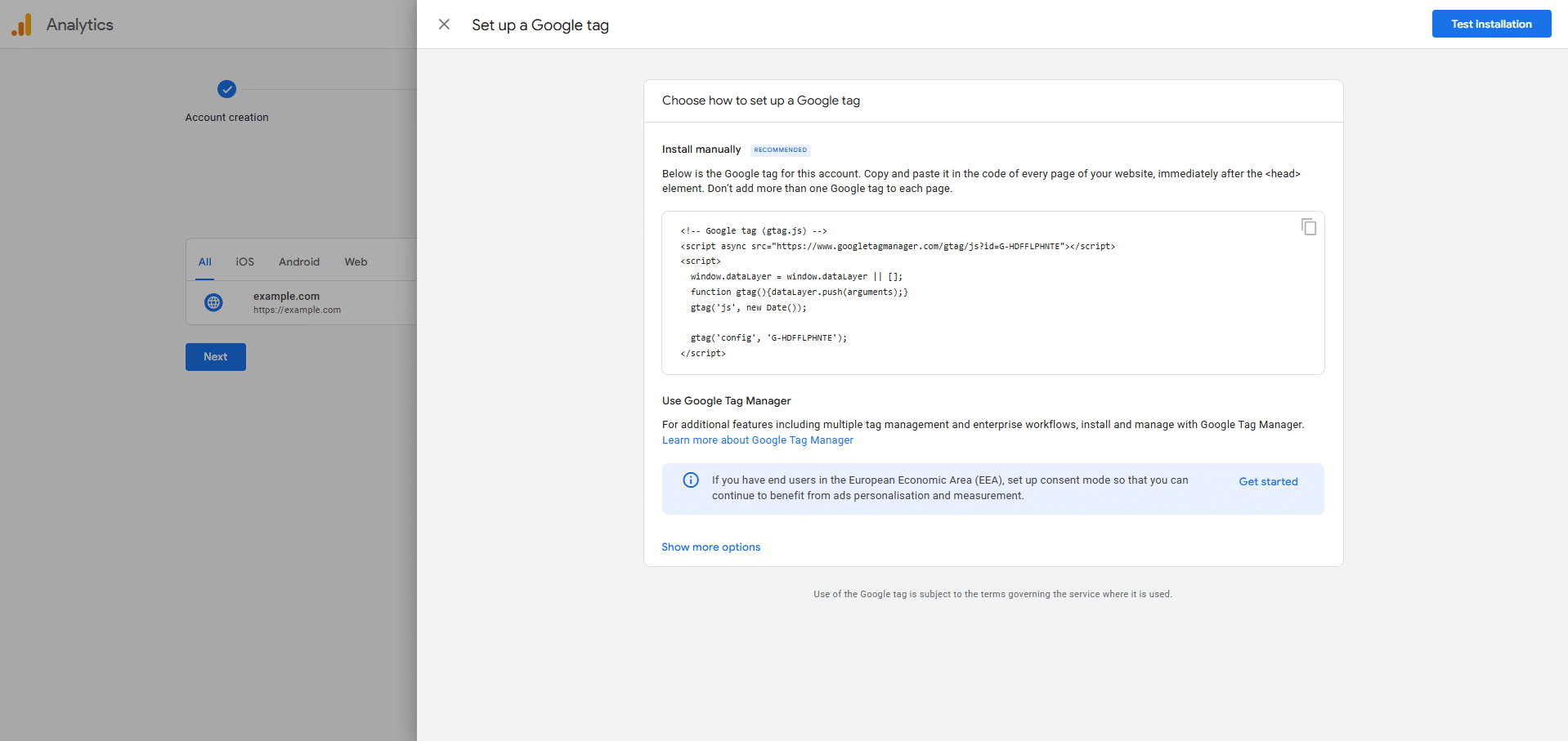The width and height of the screenshot is (1568, 741).
Task: Click the X to close the Google tag setup
Action: 444,25
